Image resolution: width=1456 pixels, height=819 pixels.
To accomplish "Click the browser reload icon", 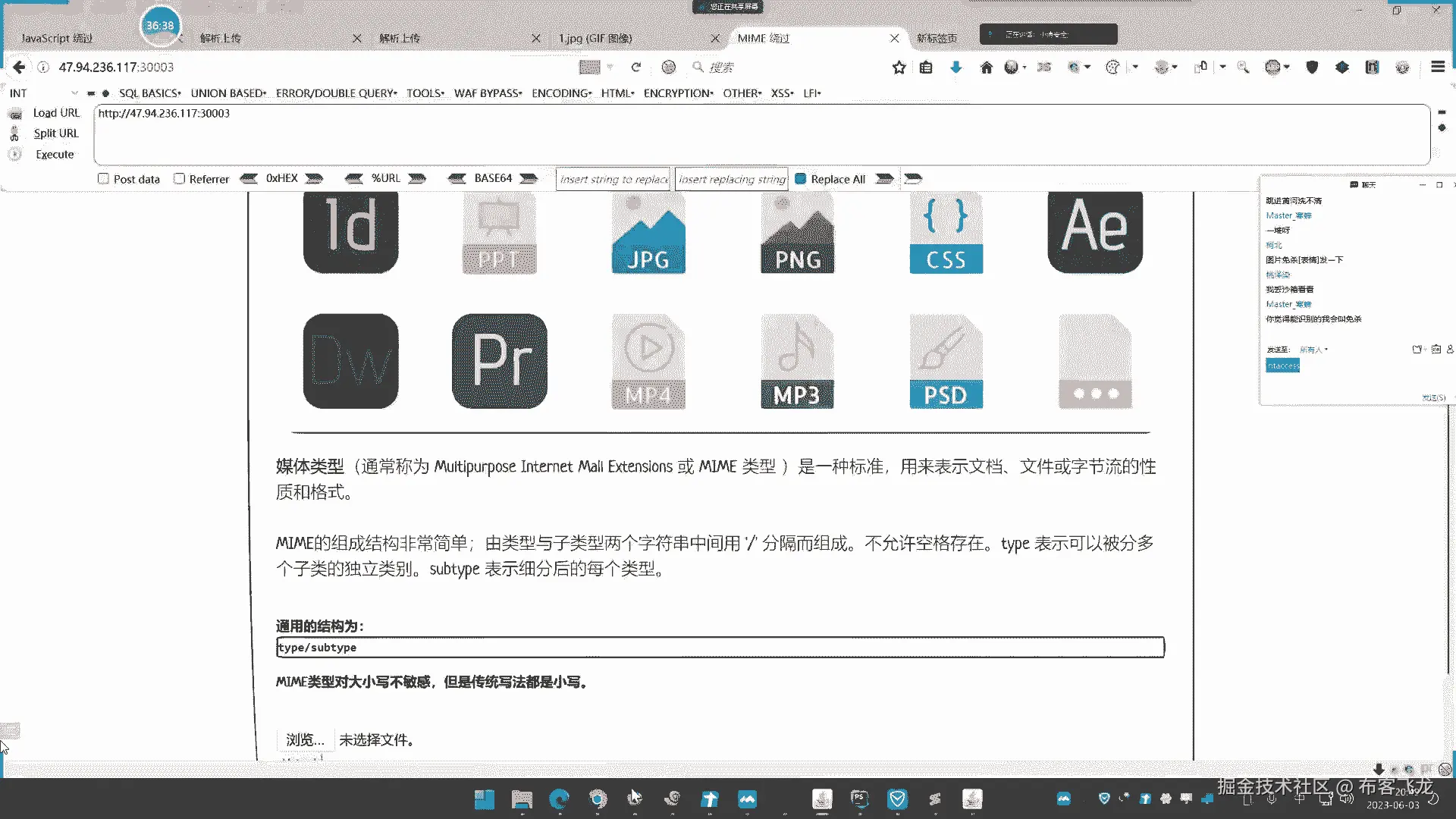I will click(636, 67).
